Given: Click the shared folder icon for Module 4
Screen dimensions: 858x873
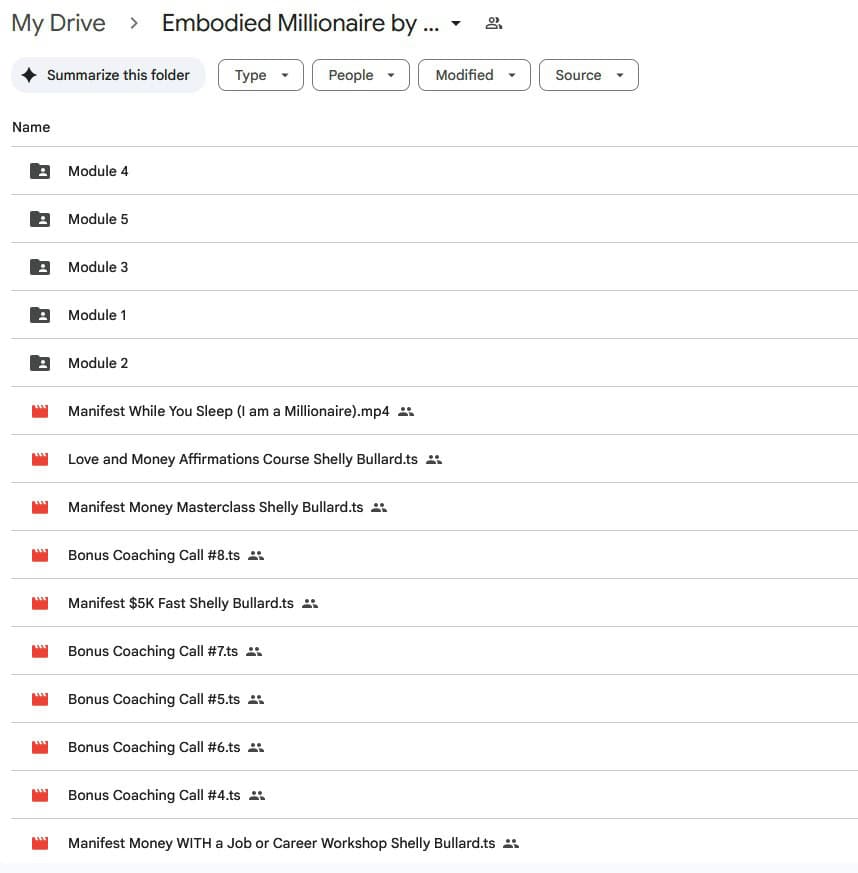Looking at the screenshot, I should click(40, 171).
